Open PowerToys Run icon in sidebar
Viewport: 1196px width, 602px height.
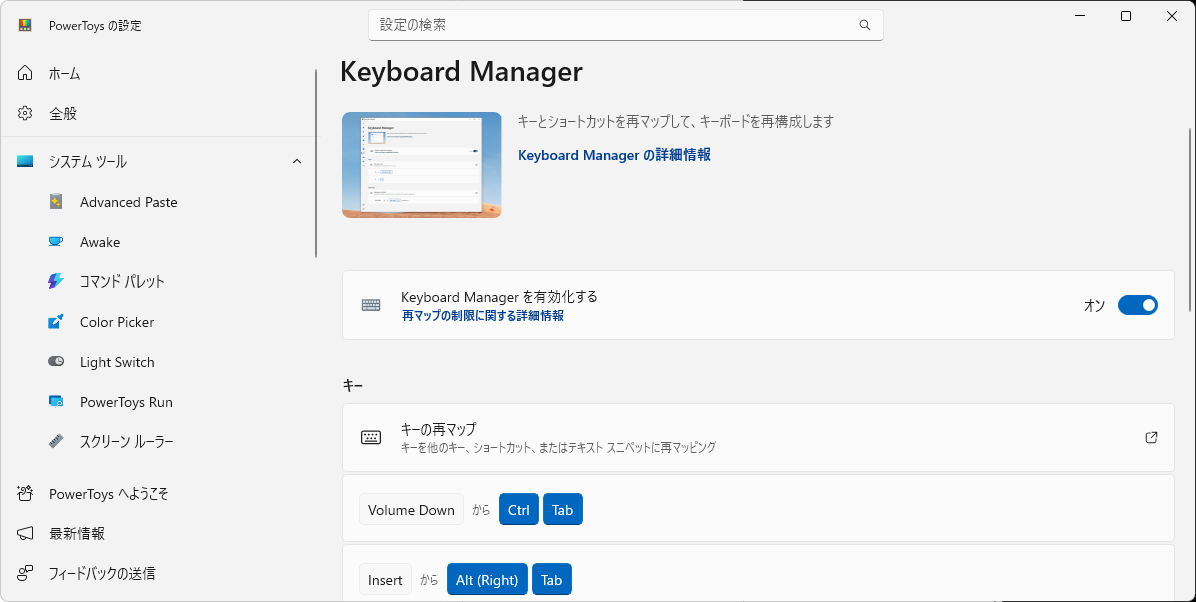(x=57, y=402)
